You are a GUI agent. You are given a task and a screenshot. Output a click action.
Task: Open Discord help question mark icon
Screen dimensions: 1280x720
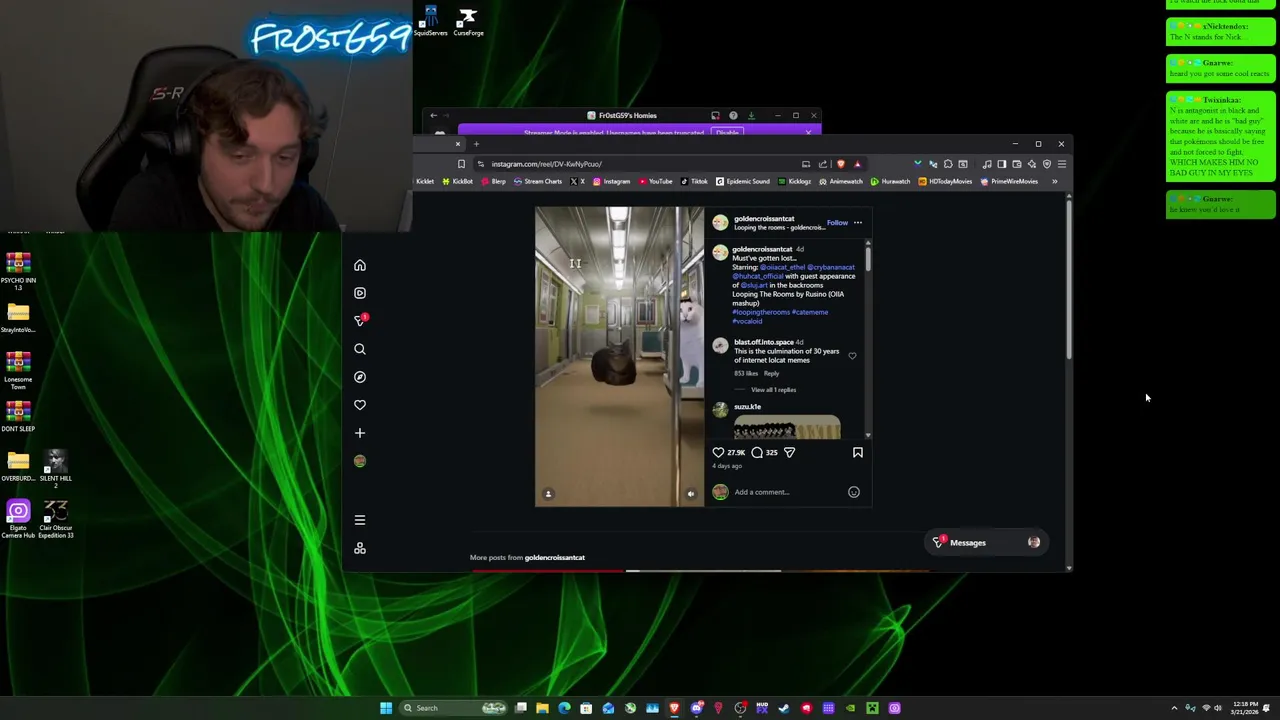[733, 116]
